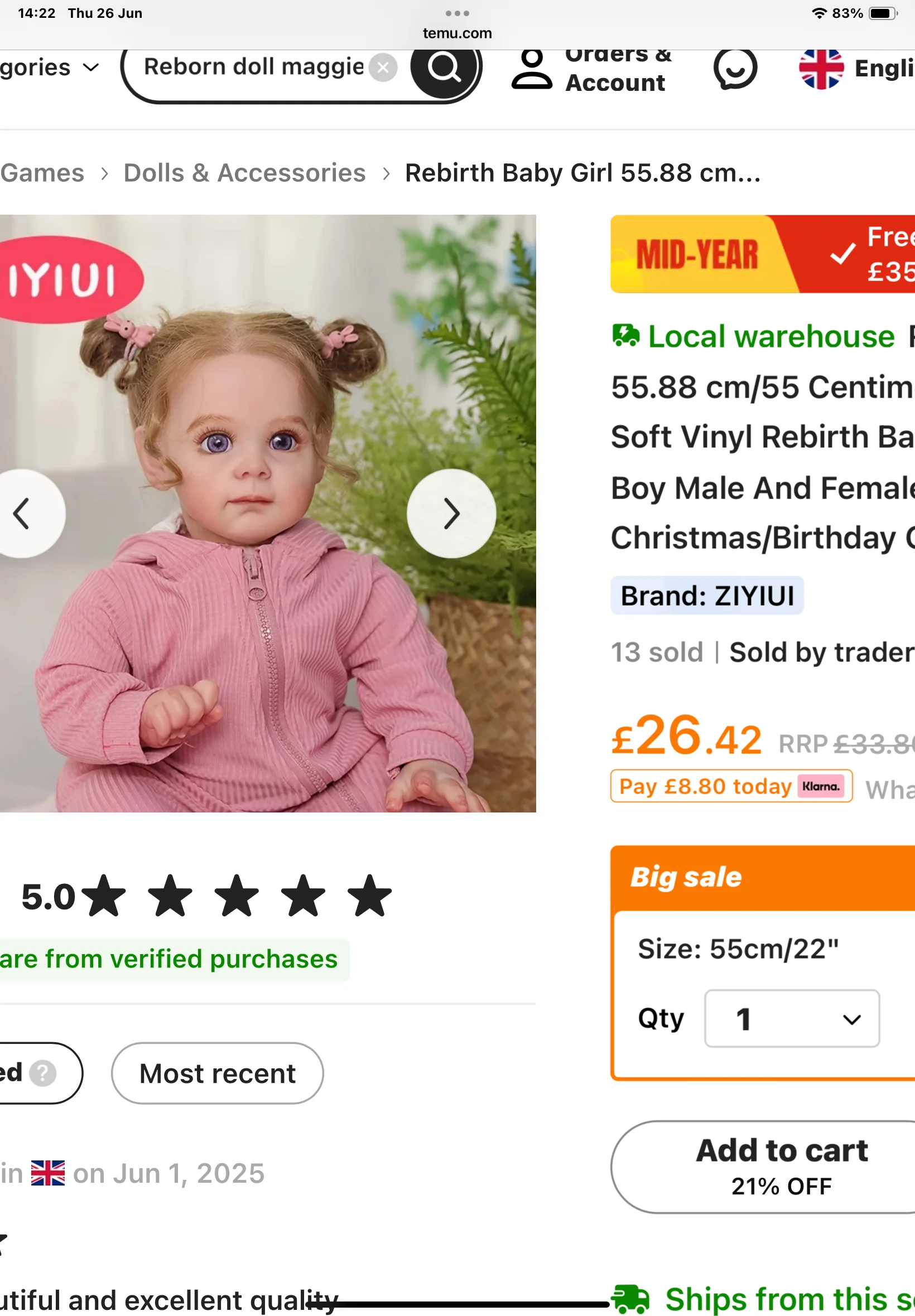Show next product image
Screen dimensions: 915x1316
(x=451, y=514)
